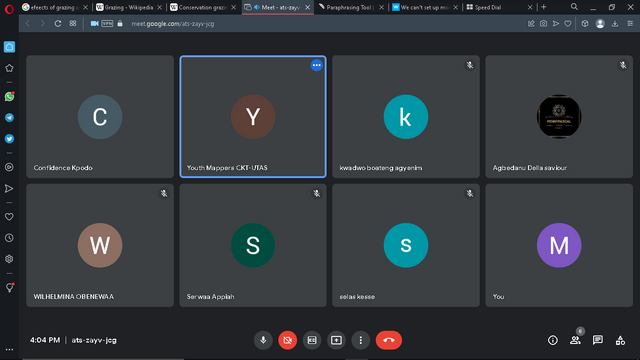Click WILHELMINA OBENEWAA avatar

[x=100, y=245]
